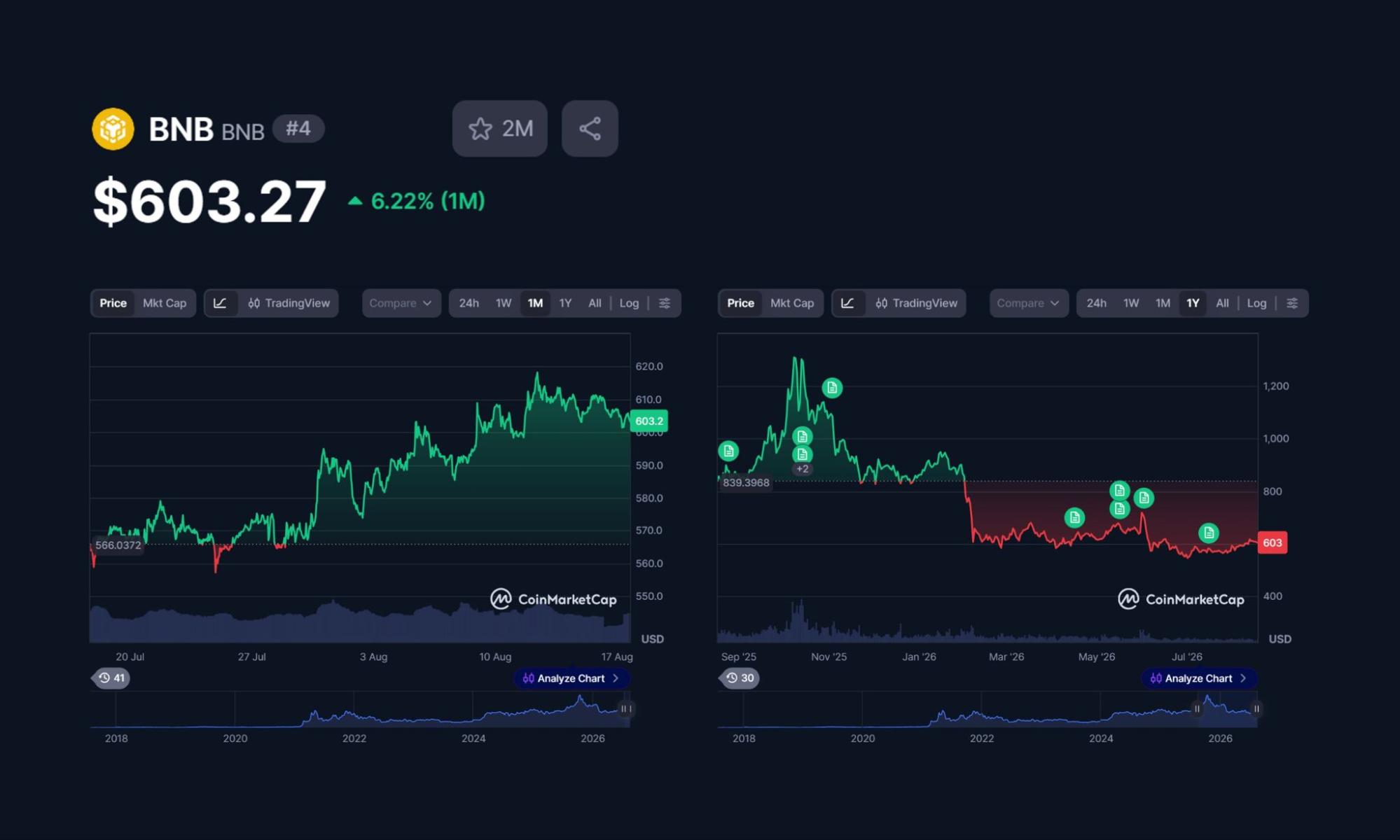Select Mkt Cap on right chart
This screenshot has width=1400, height=840.
coord(792,303)
